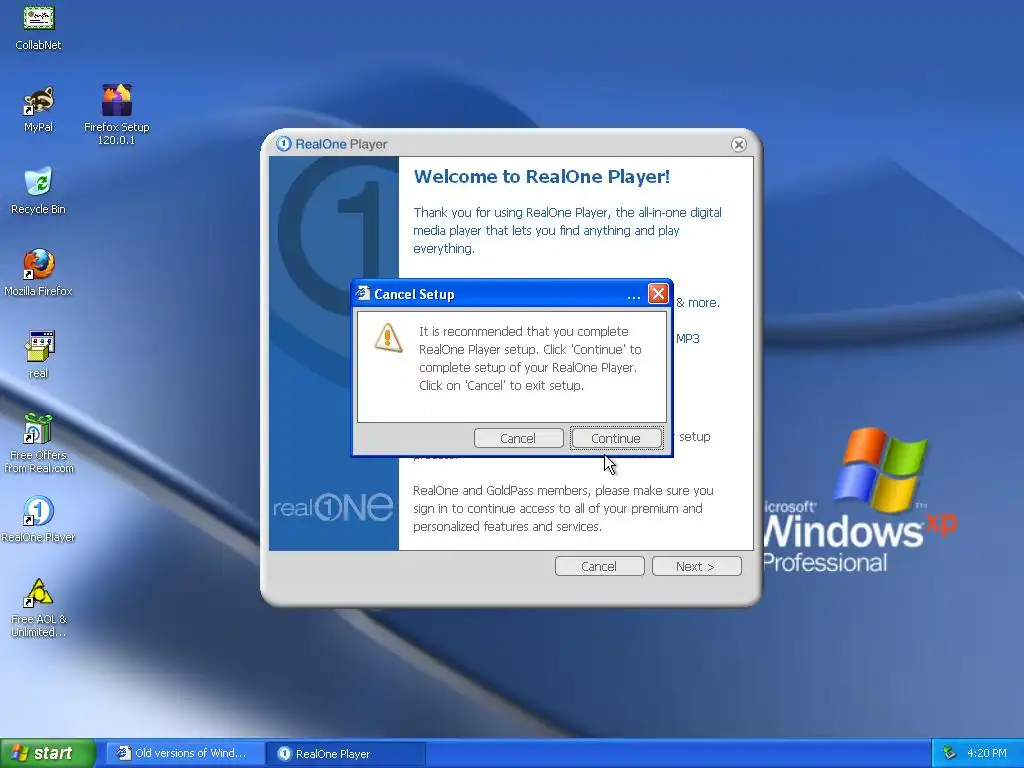Click the 'Welcome to RealOne Player!' heading
The image size is (1024, 768).
541,176
